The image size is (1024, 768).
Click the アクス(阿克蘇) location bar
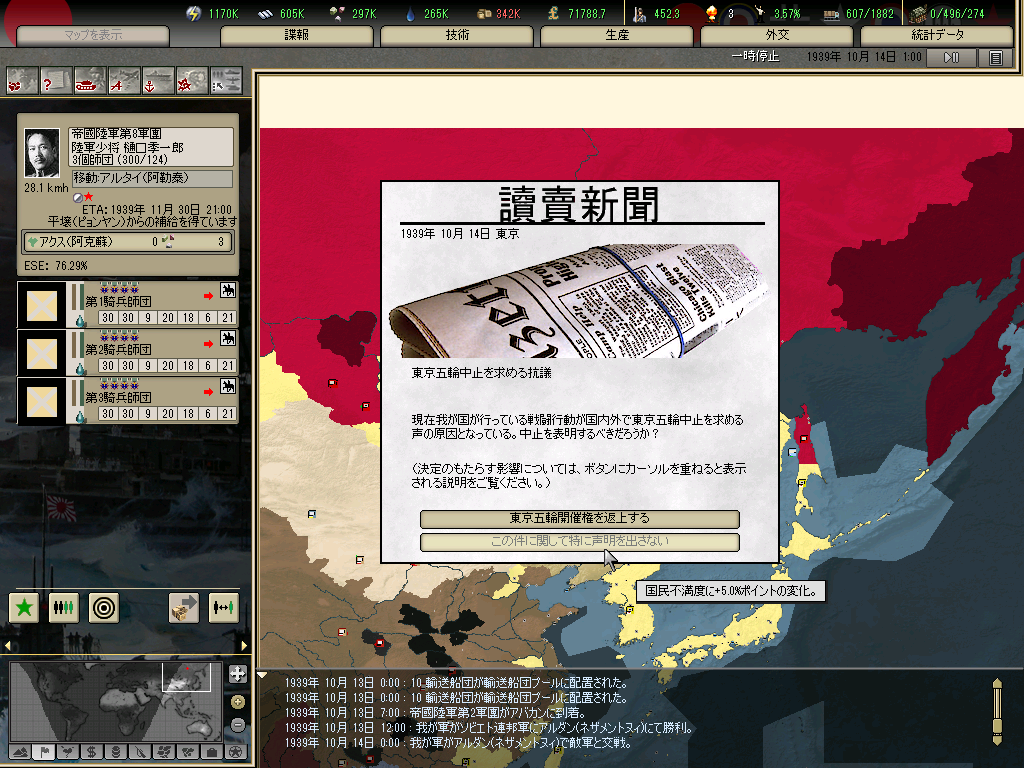pyautogui.click(x=128, y=242)
